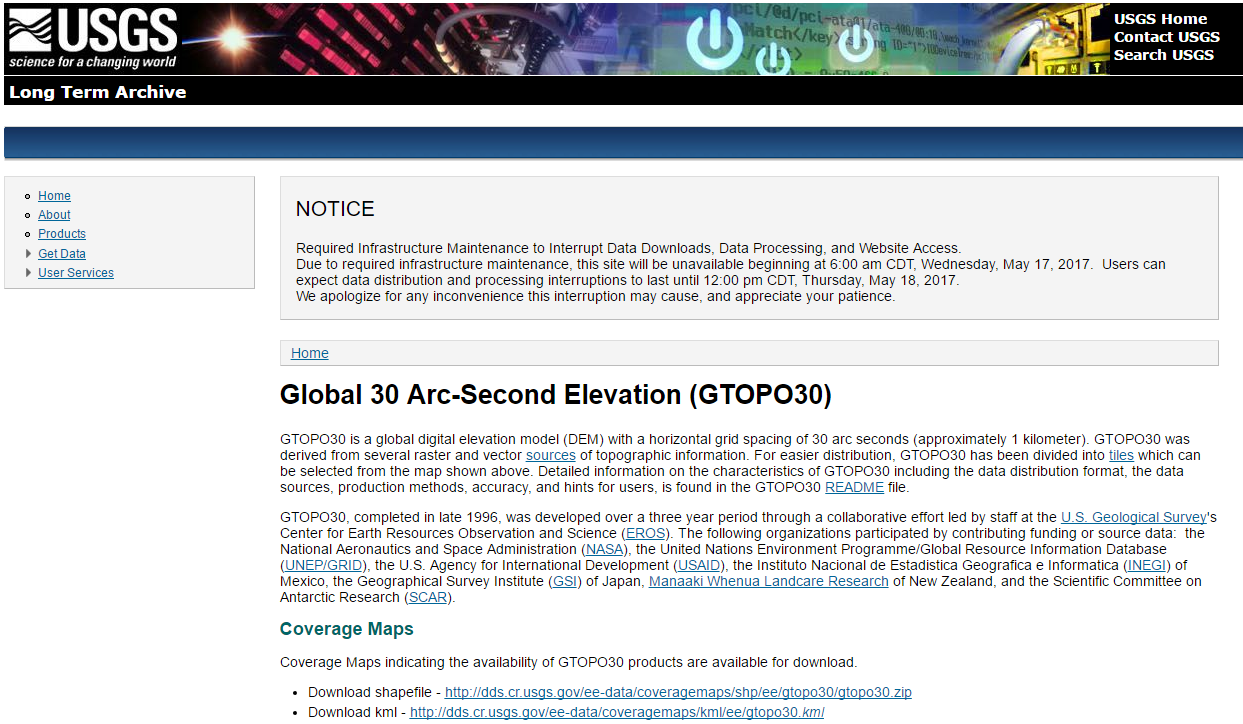1243x724 pixels.
Task: Click the USGS logo in the header
Action: (x=93, y=38)
